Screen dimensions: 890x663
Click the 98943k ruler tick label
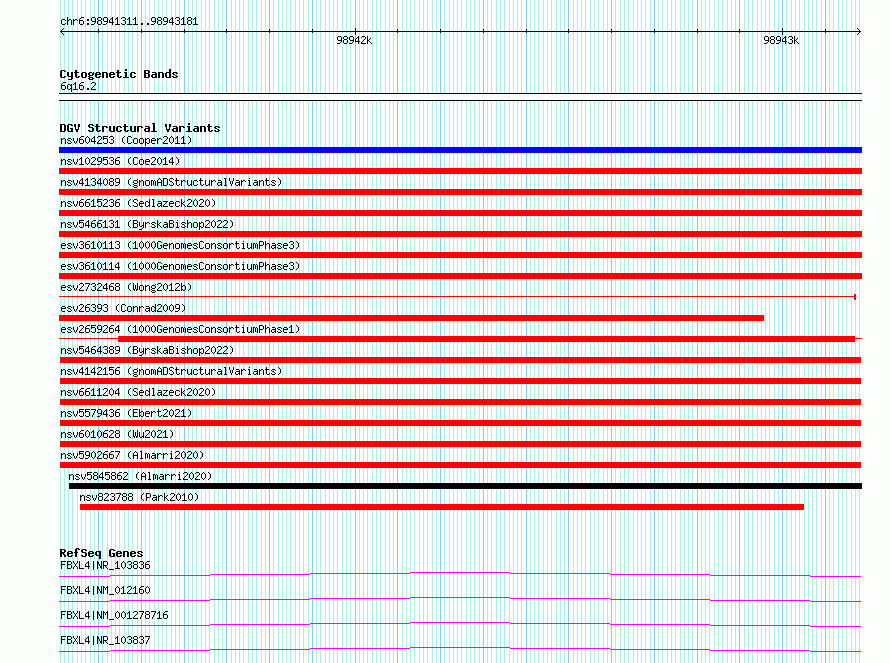[781, 40]
